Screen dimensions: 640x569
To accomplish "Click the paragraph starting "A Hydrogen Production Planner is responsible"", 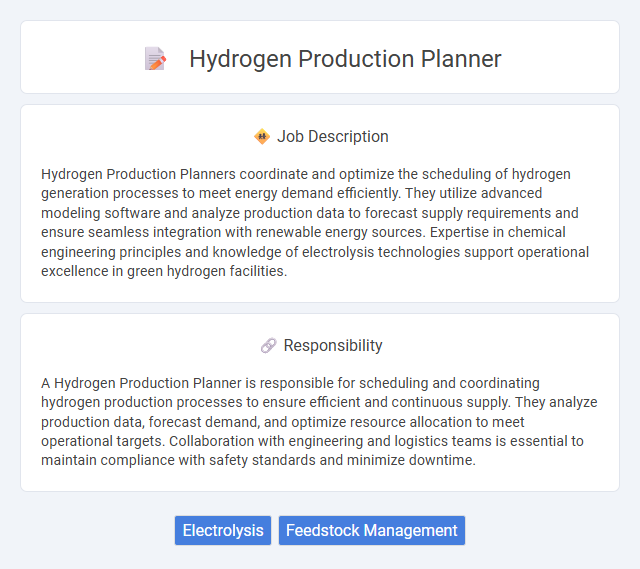I will tap(319, 422).
